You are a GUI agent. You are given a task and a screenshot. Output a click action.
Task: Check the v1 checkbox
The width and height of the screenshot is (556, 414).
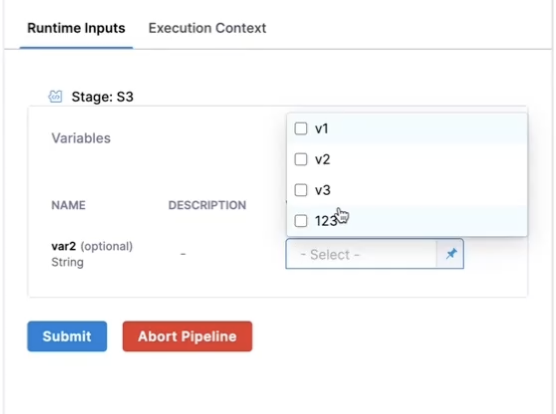(301, 129)
